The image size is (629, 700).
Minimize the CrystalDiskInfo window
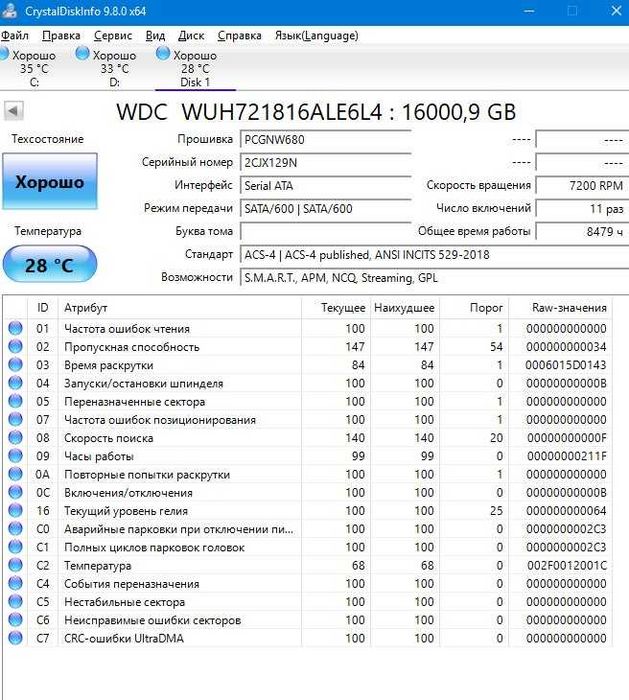529,11
